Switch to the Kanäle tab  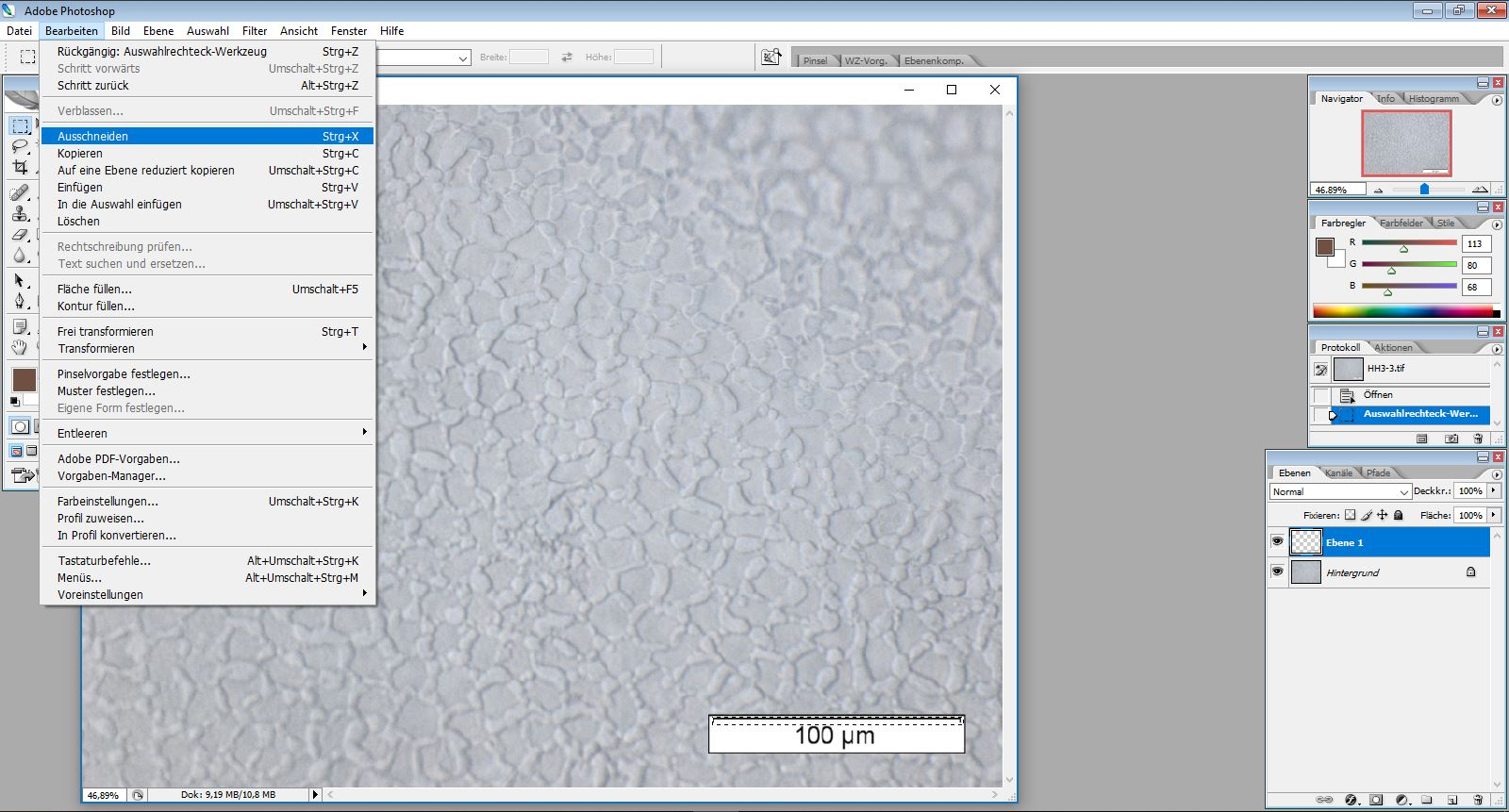(x=1338, y=473)
